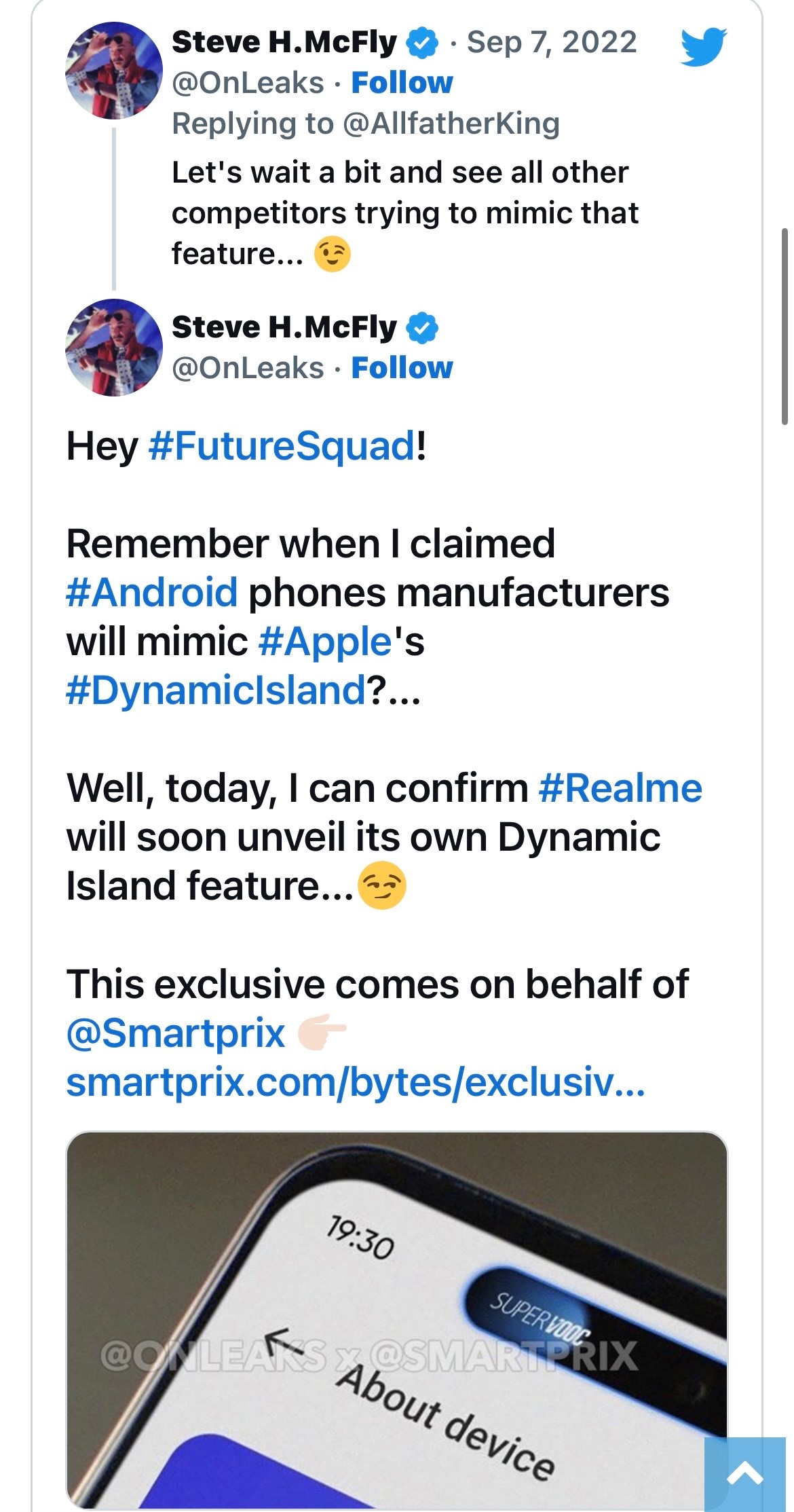Open the Sep 7, 2022 tweet date
The image size is (794, 1512).
tap(552, 42)
